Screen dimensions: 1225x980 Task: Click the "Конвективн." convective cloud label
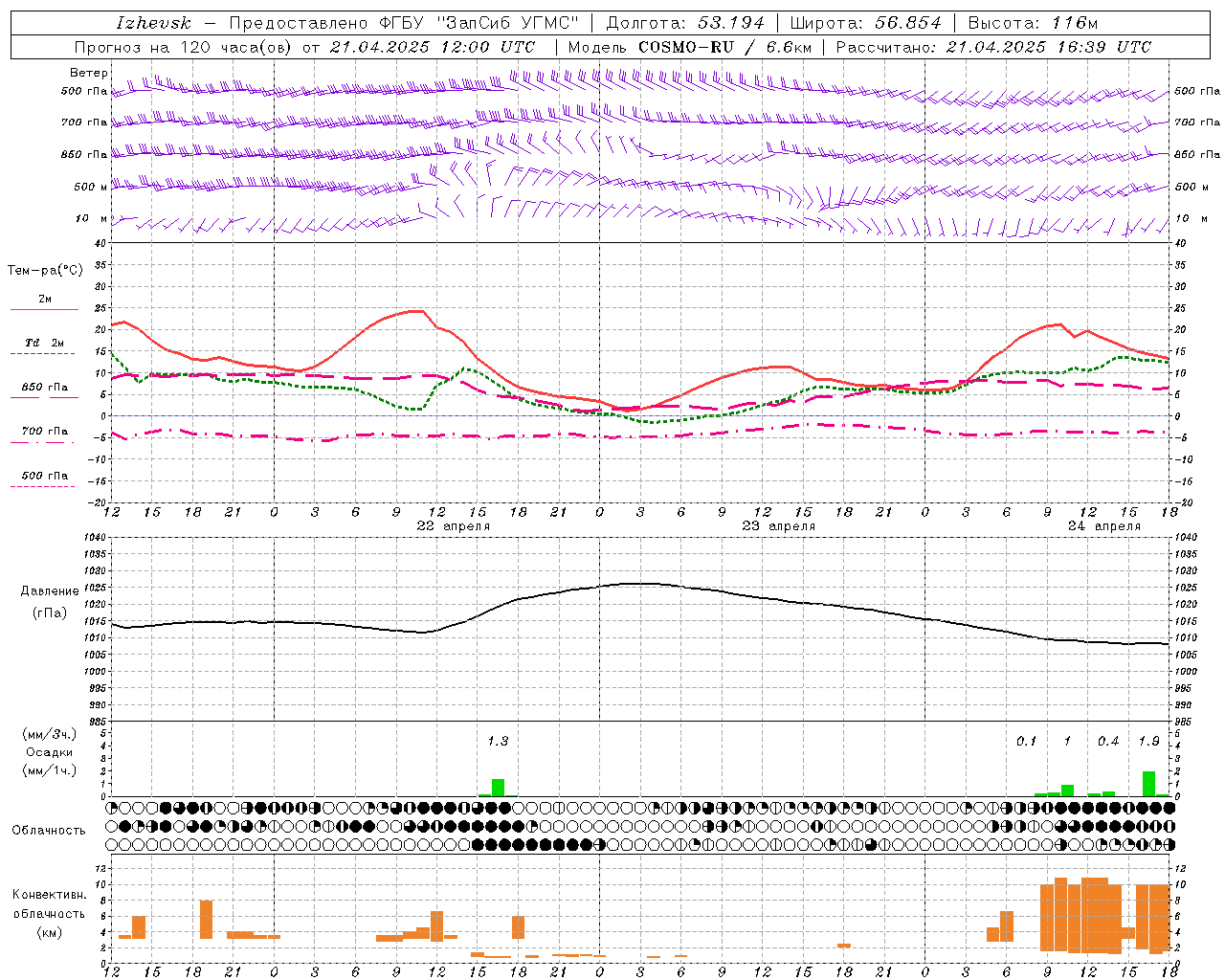pos(49,895)
